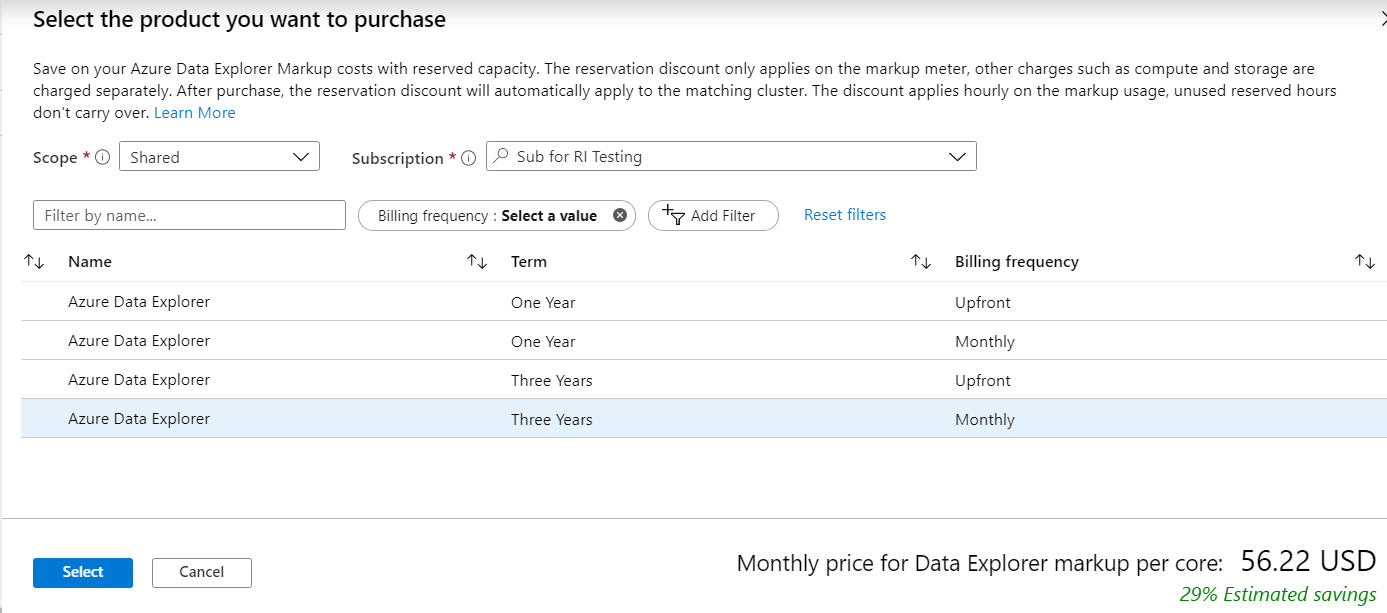Viewport: 1387px width, 613px height.
Task: Click the 56.22 USD price value
Action: (x=1308, y=561)
